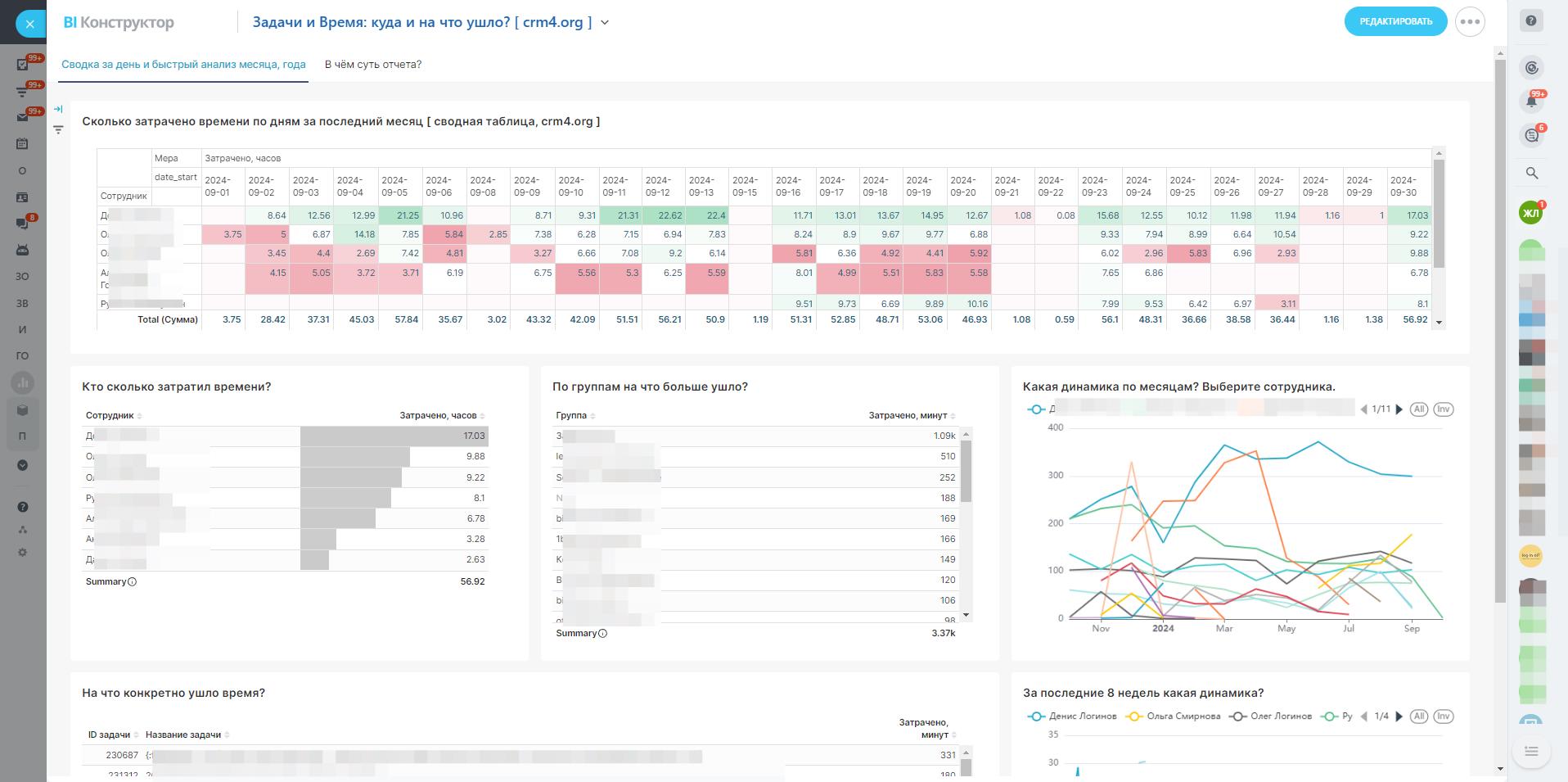Open the mail icon in the left sidebar
Screen dimensions: 1568x782
22,117
